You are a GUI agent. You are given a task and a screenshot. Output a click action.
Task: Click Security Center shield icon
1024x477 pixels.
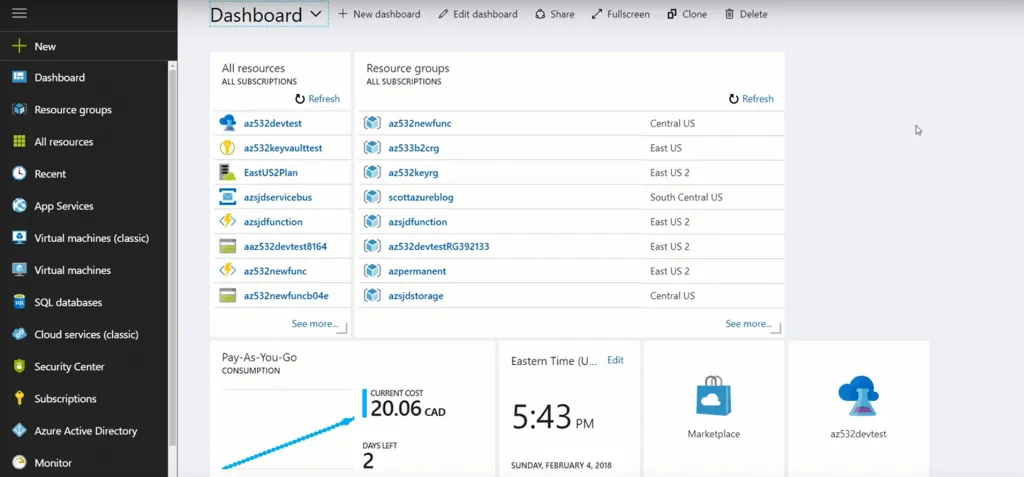(x=20, y=367)
